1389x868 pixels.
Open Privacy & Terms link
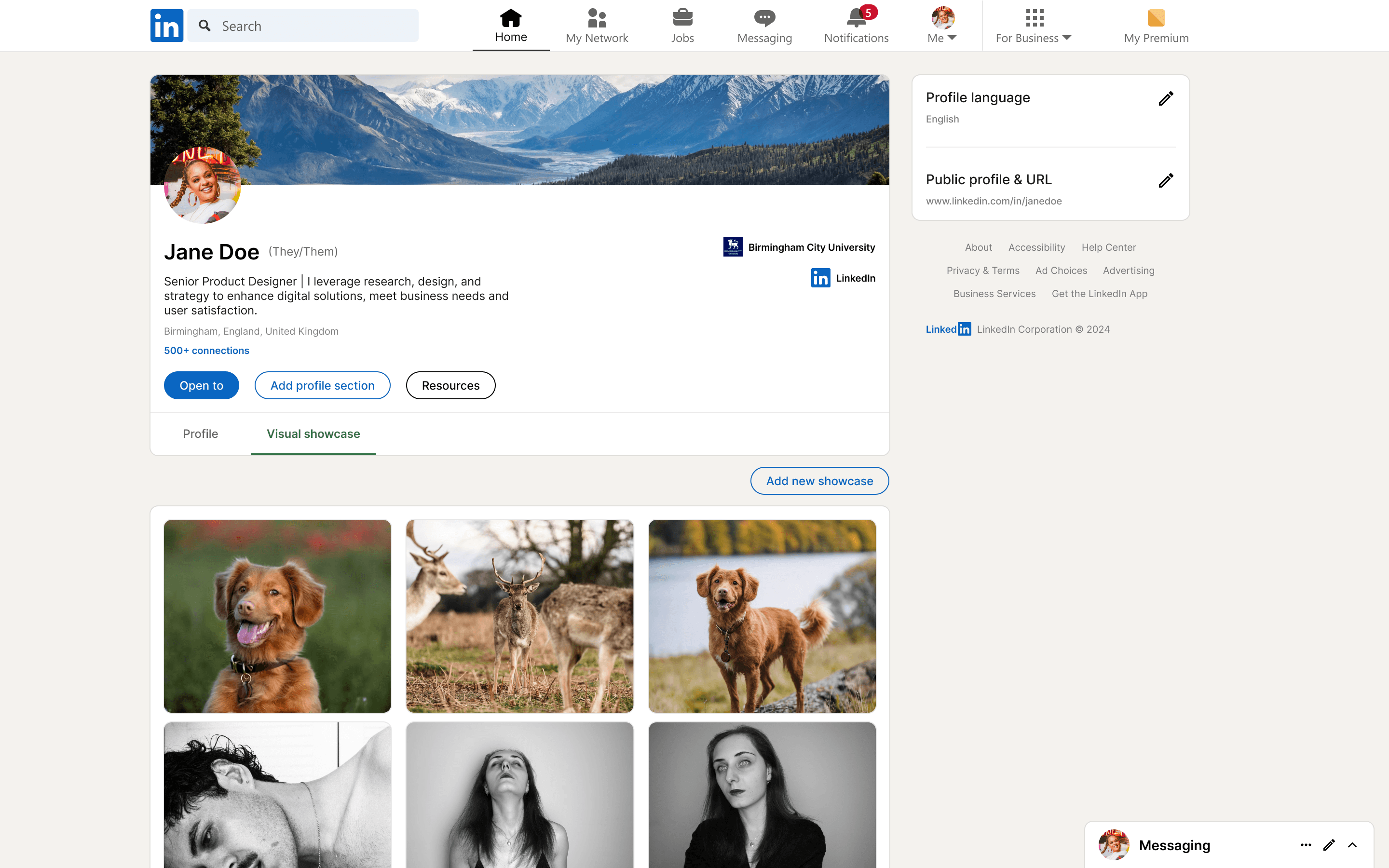tap(982, 271)
